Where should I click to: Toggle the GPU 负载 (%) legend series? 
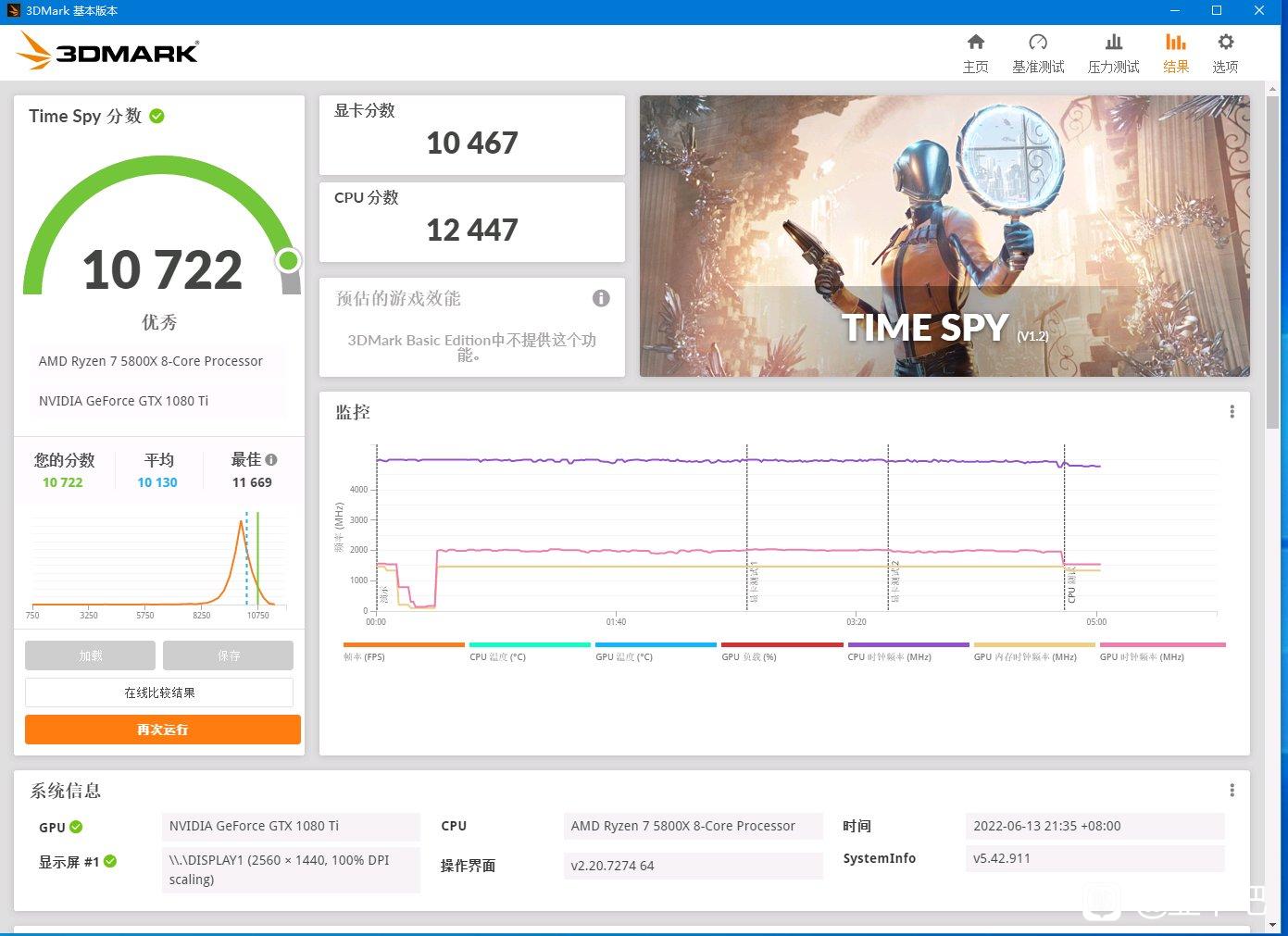[x=782, y=651]
